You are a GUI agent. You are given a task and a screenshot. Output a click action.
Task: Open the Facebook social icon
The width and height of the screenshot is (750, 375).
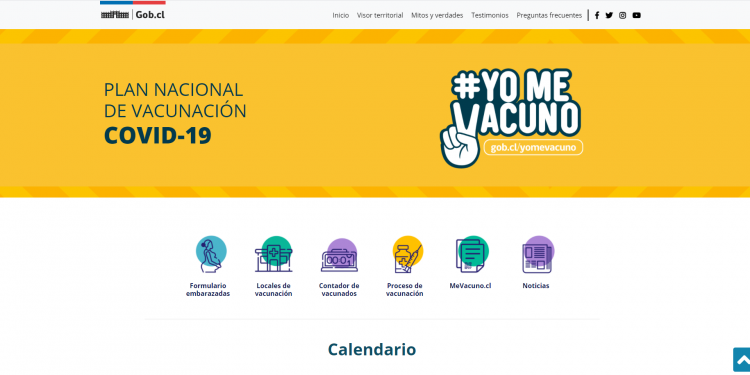point(597,15)
